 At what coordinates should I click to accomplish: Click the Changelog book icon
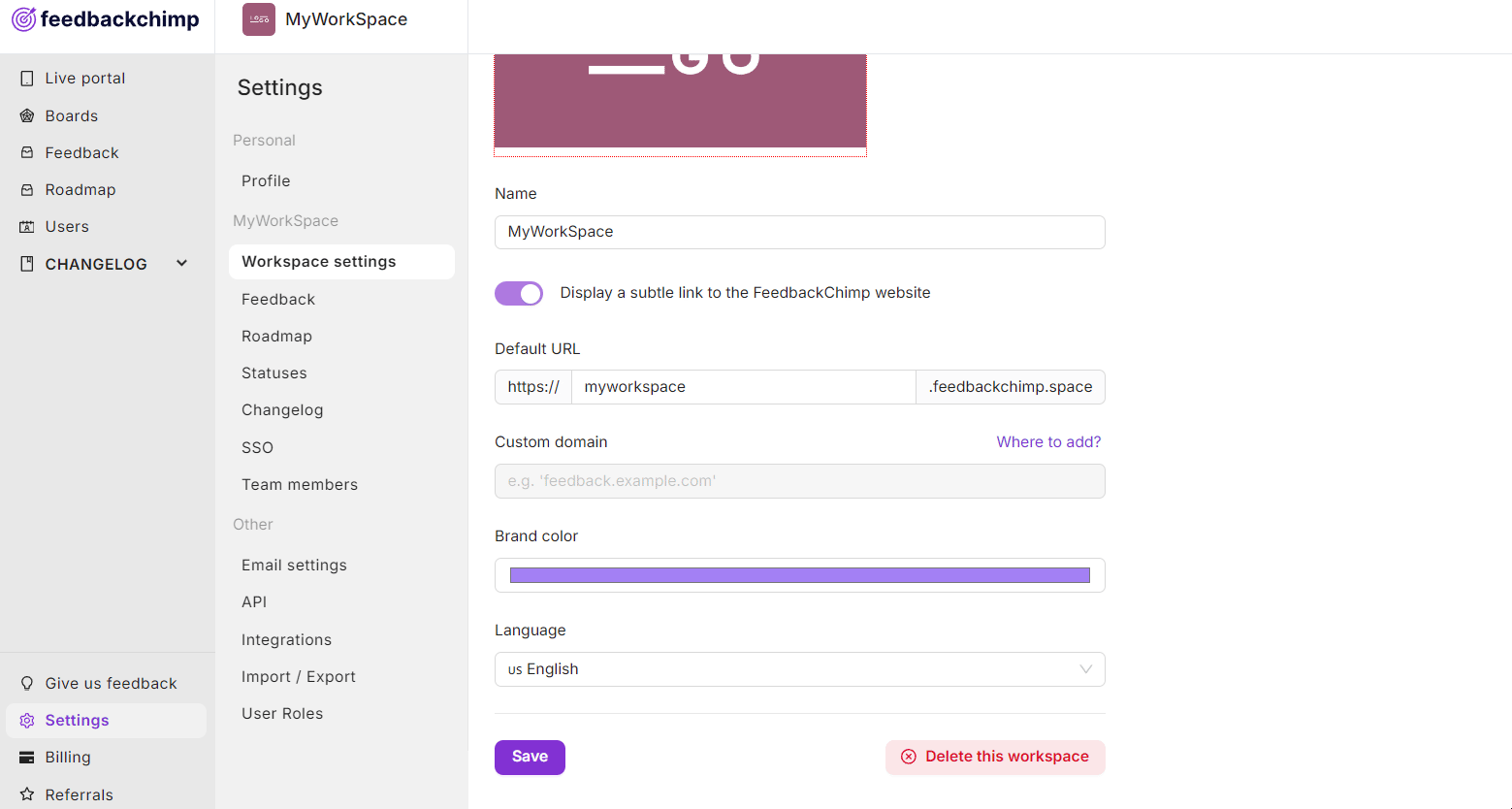click(27, 264)
